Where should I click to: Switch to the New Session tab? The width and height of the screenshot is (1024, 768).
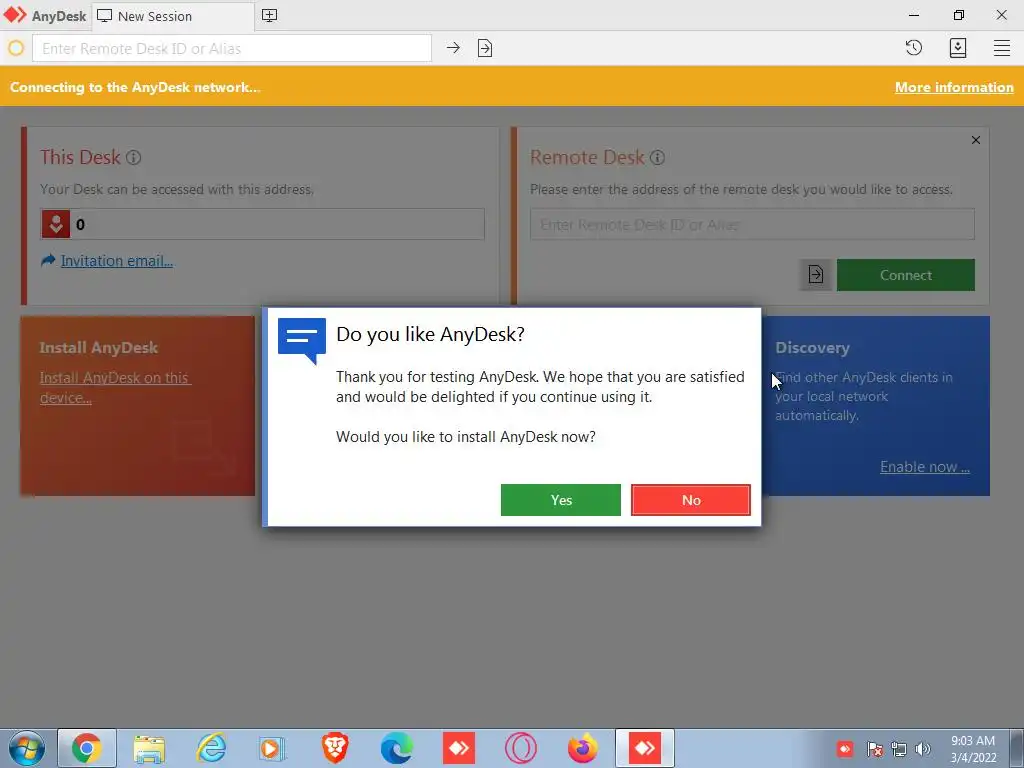point(173,16)
